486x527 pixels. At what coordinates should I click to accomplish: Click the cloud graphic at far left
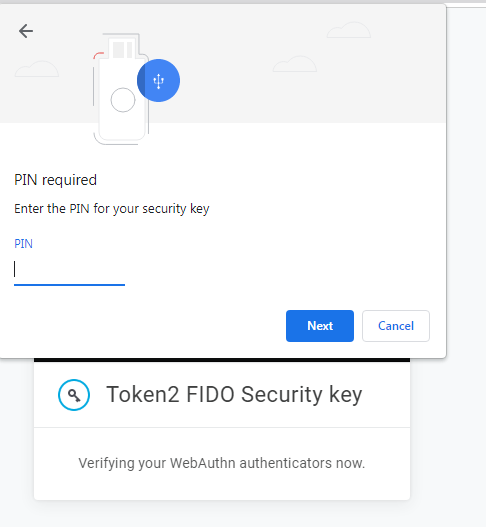37,69
